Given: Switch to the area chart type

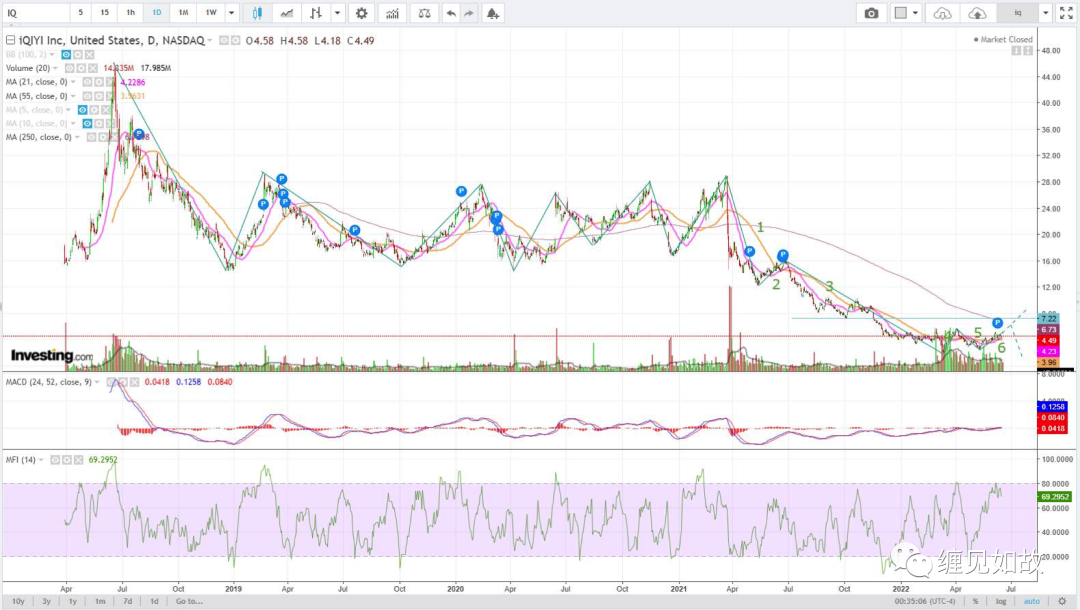Looking at the screenshot, I should pyautogui.click(x=287, y=13).
